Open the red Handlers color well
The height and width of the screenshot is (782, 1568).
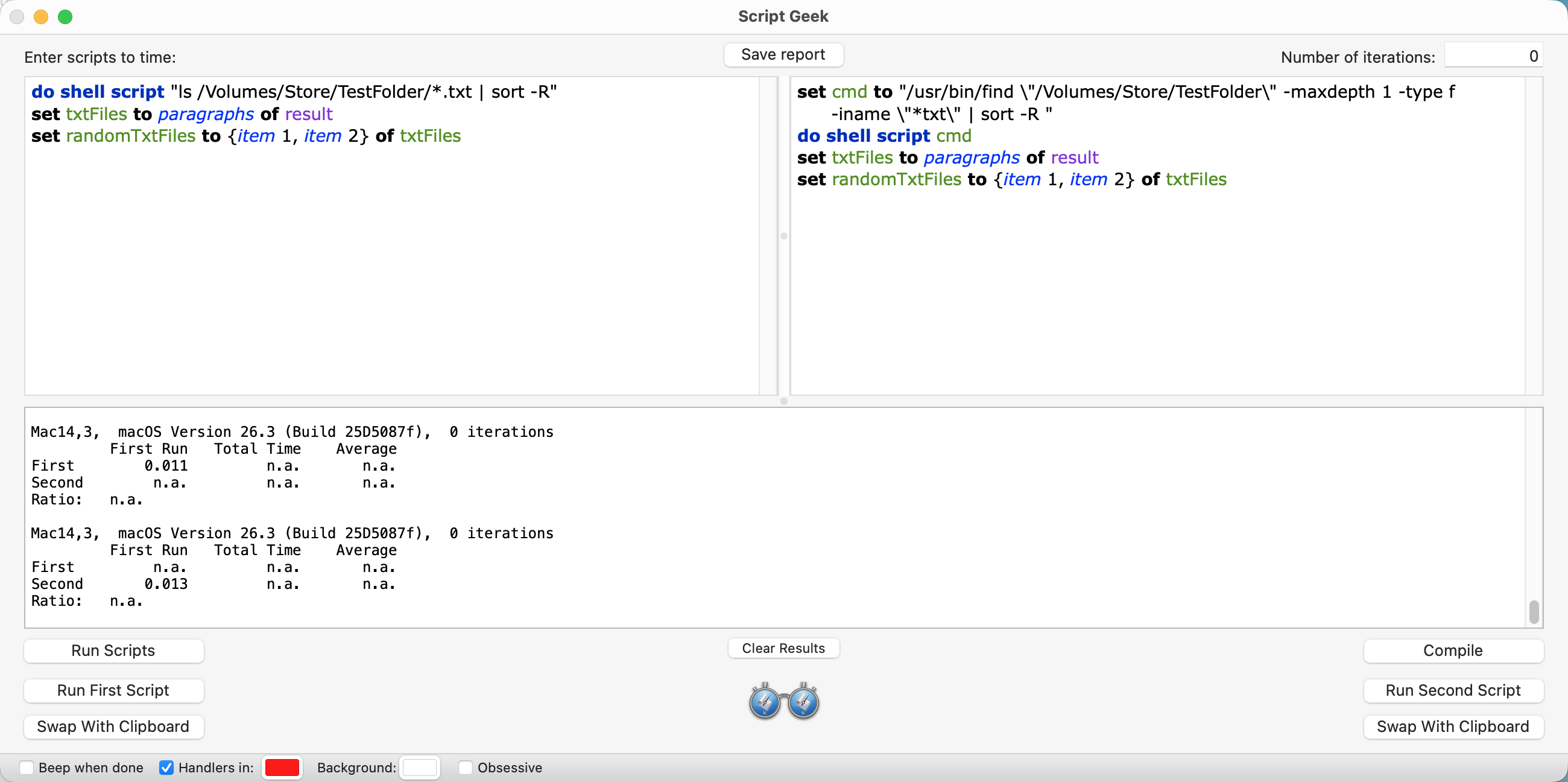[x=282, y=768]
